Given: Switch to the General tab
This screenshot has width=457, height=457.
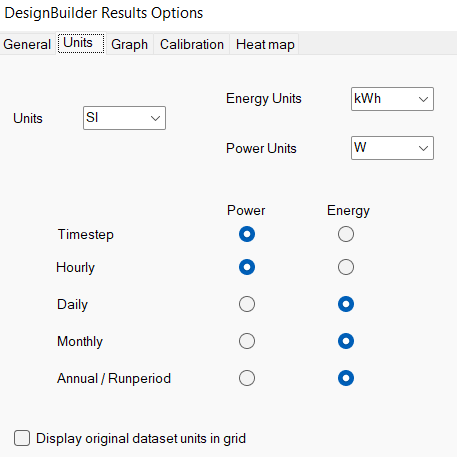Looking at the screenshot, I should pyautogui.click(x=27, y=44).
